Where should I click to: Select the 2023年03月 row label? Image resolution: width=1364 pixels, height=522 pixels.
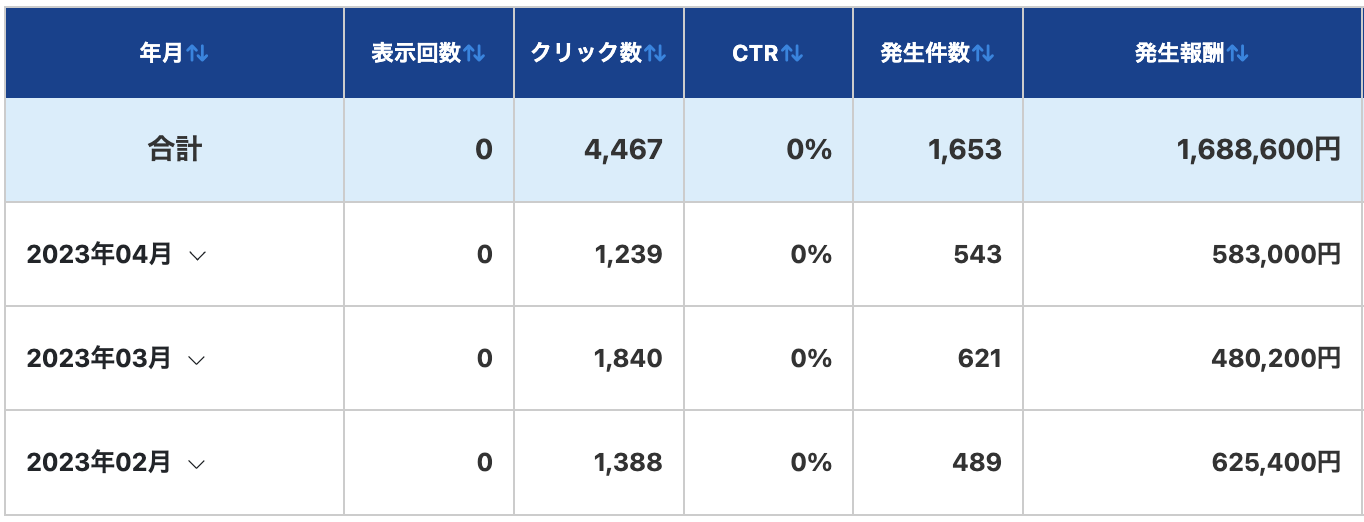[99, 358]
